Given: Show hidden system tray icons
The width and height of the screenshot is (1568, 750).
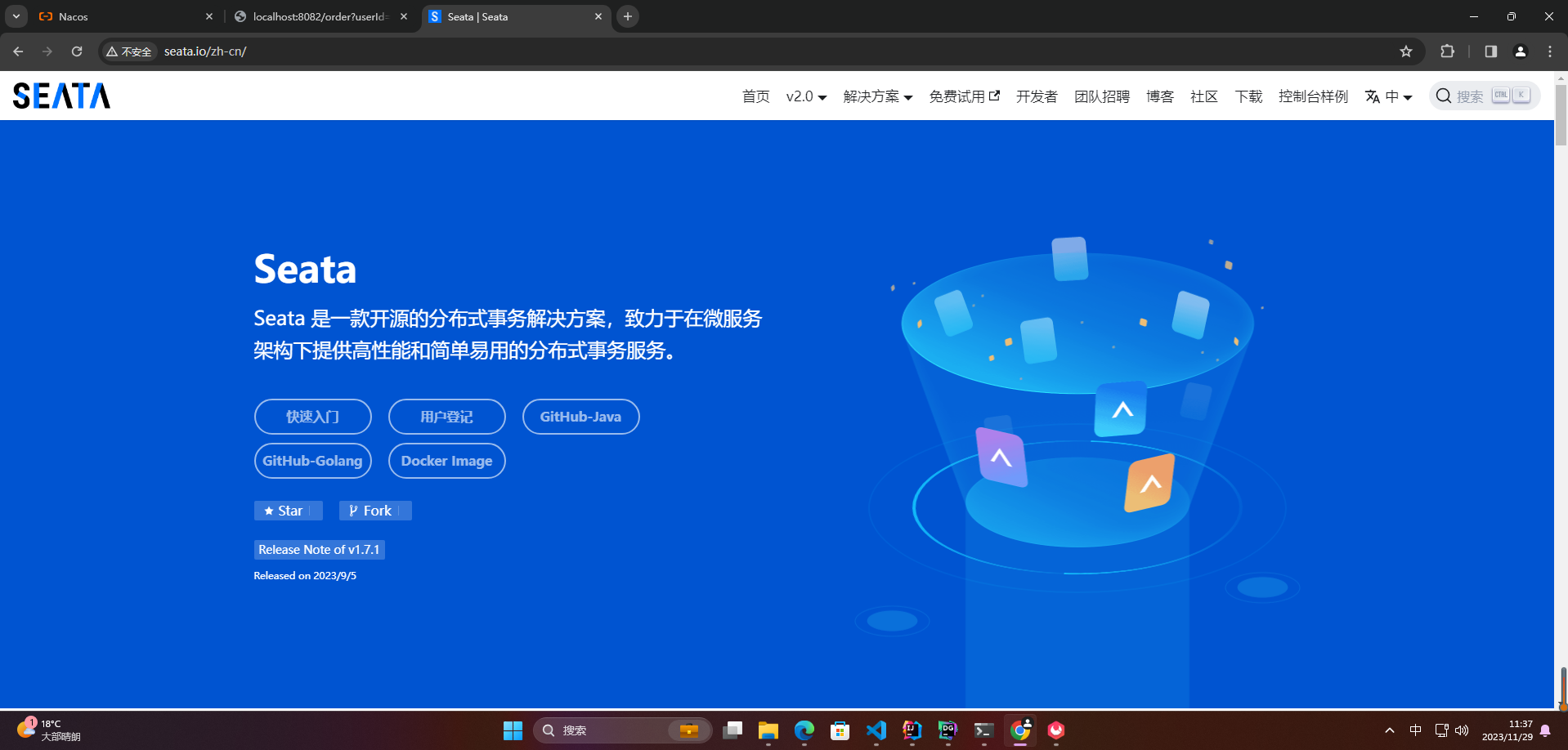Looking at the screenshot, I should tap(1390, 730).
